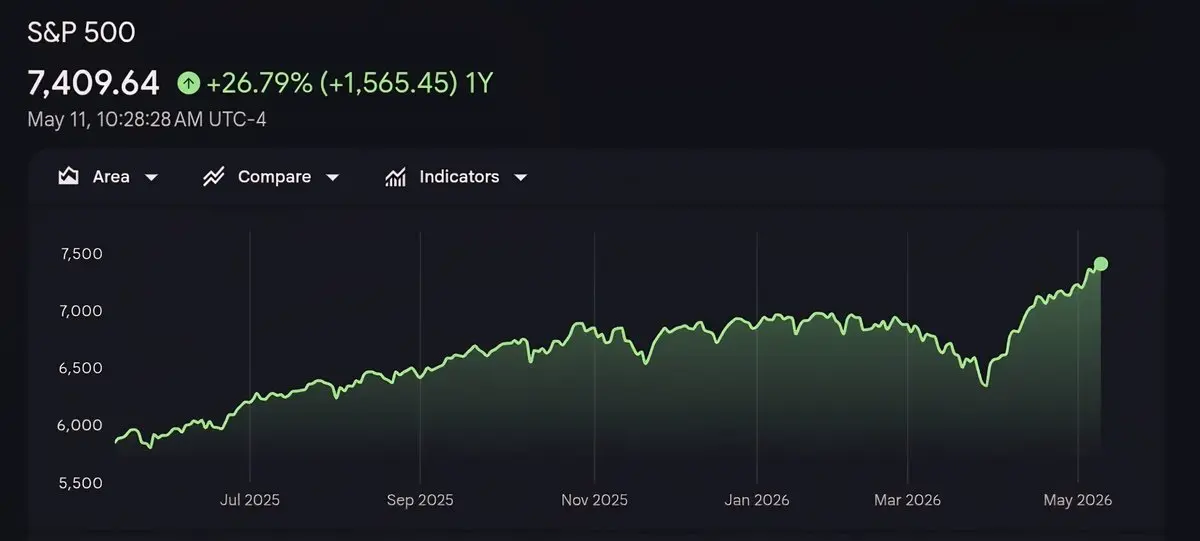1200x541 pixels.
Task: Click the 5,500 y-axis label
Action: 82,482
